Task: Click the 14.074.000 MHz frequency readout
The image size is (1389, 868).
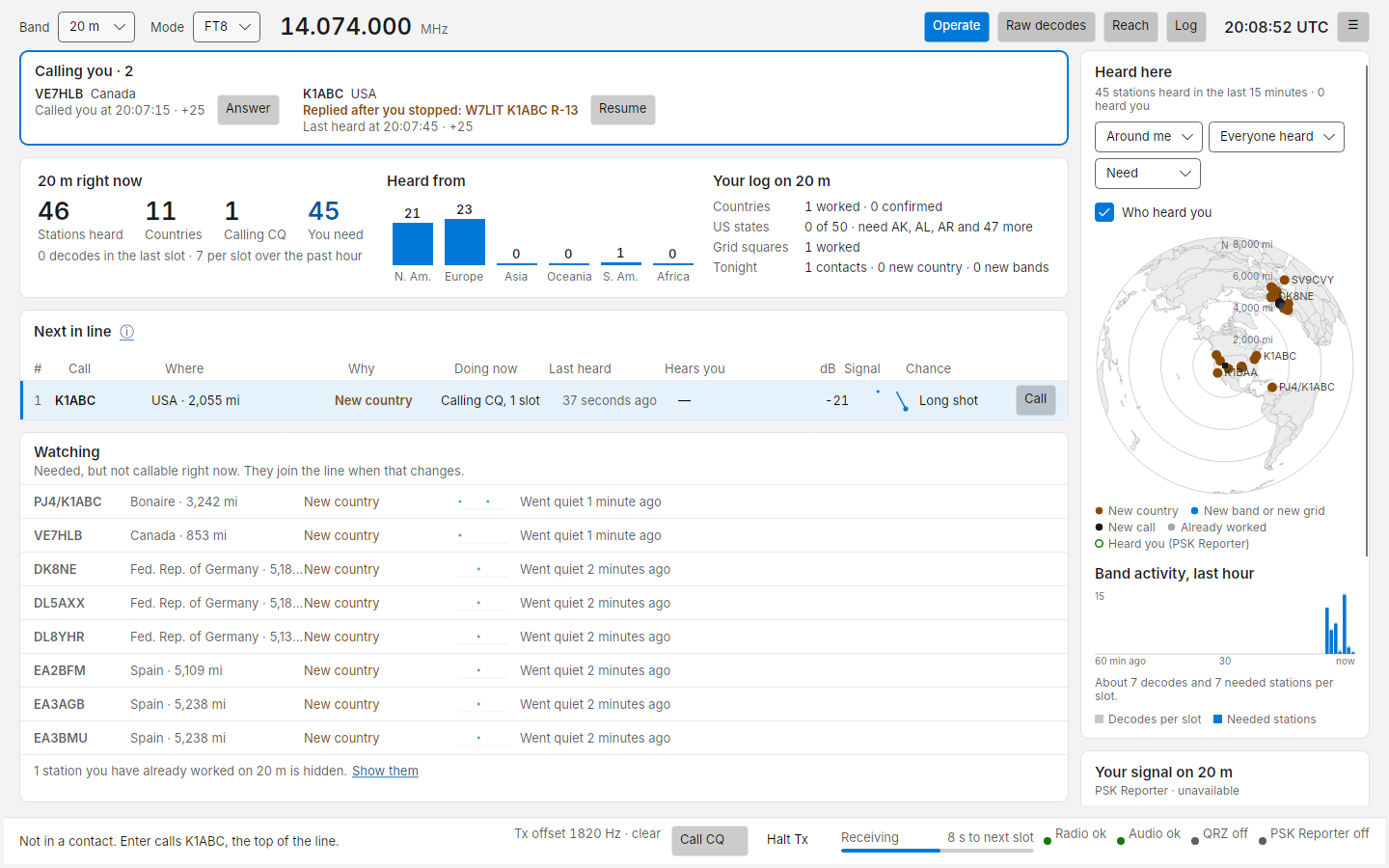Action: [365, 27]
